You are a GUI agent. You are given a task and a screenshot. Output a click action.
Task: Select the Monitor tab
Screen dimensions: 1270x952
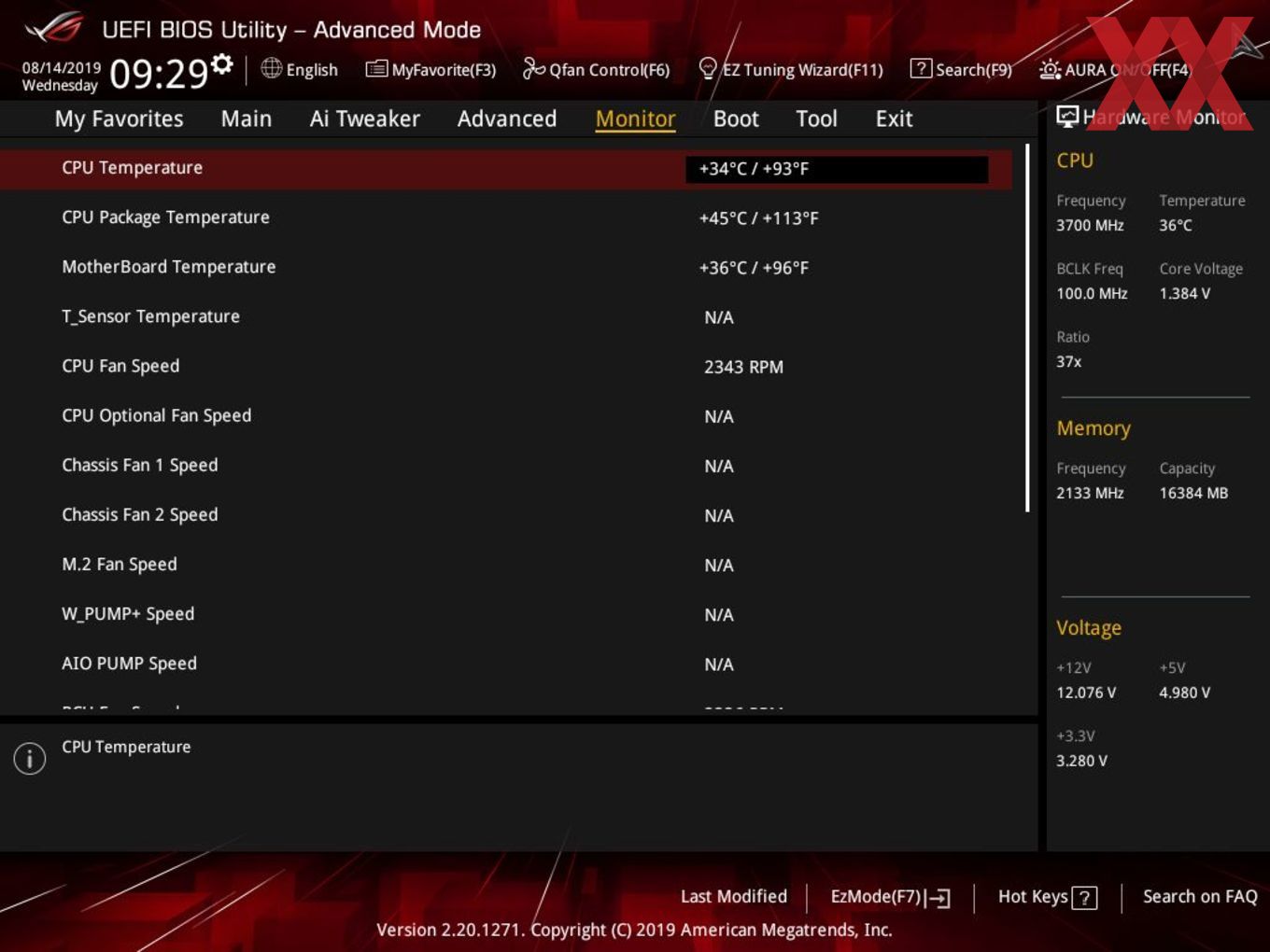[x=635, y=119]
